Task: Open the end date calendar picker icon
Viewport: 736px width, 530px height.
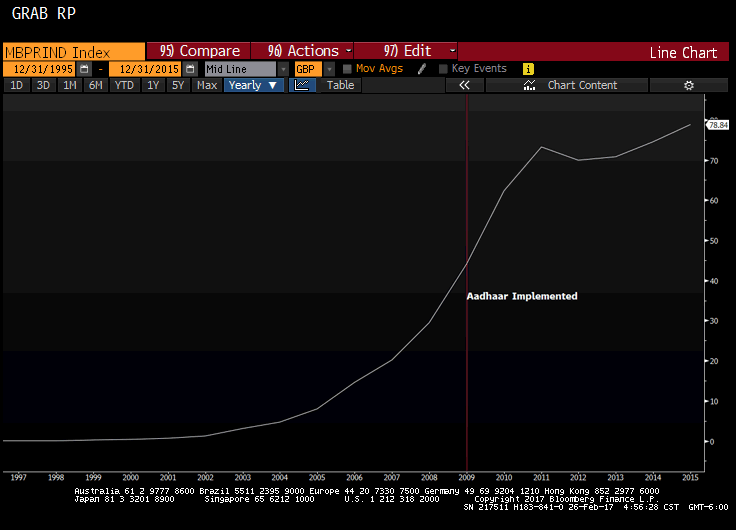Action: [x=190, y=69]
